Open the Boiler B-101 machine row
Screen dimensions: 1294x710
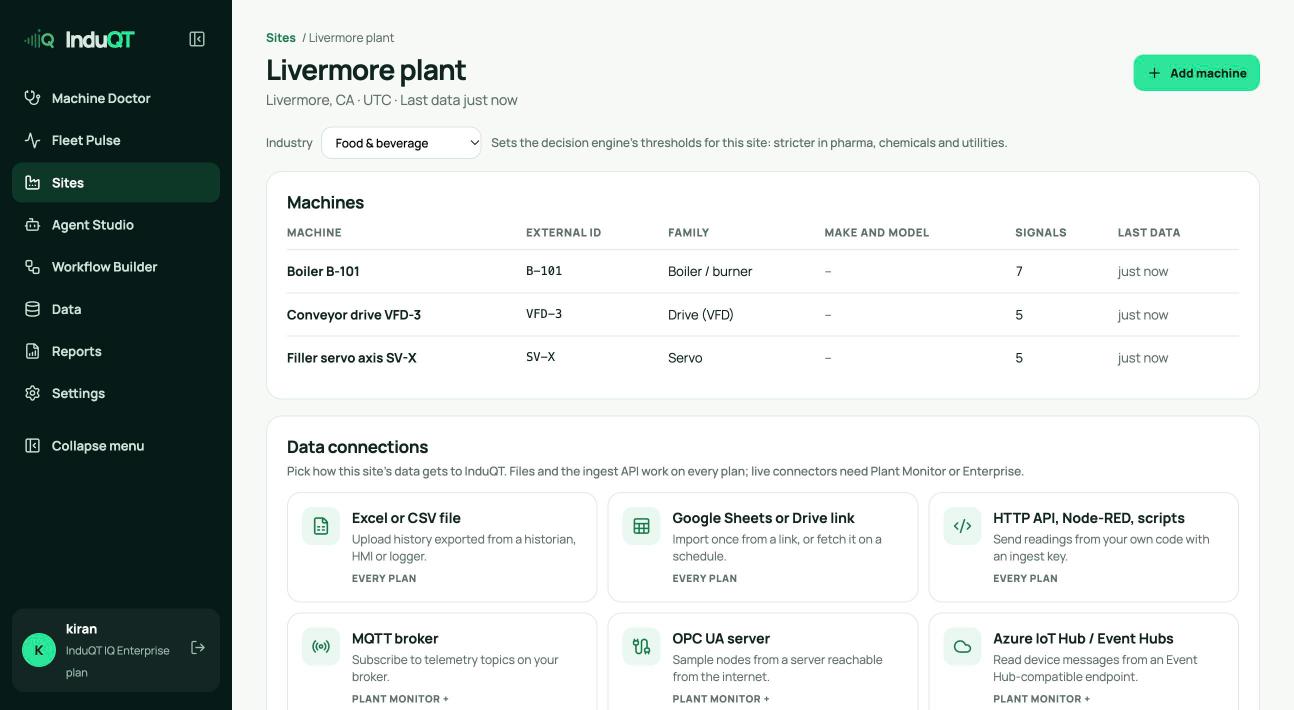763,271
